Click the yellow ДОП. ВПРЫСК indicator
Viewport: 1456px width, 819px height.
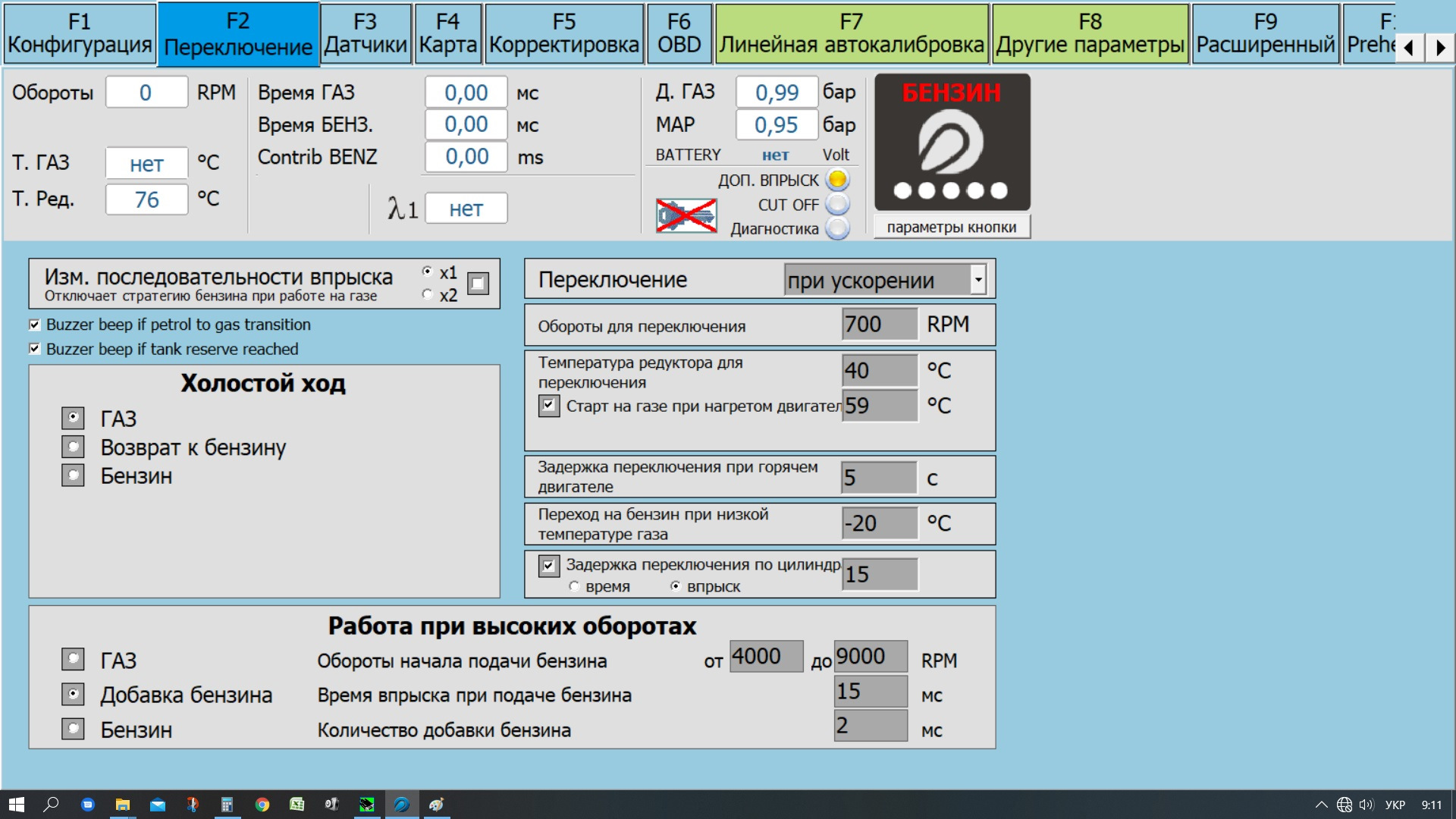(x=837, y=180)
